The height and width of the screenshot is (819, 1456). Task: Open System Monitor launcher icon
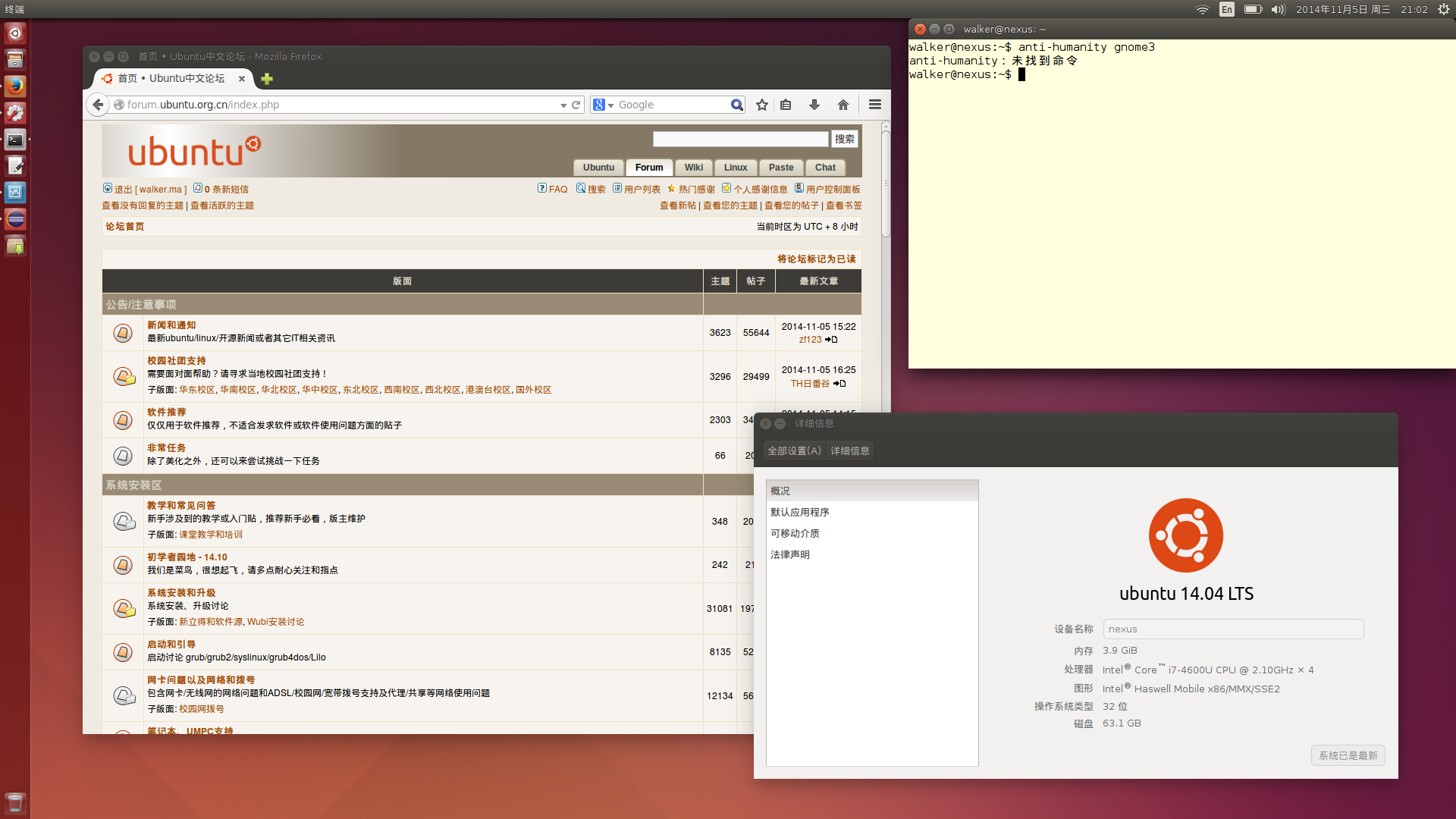15,193
